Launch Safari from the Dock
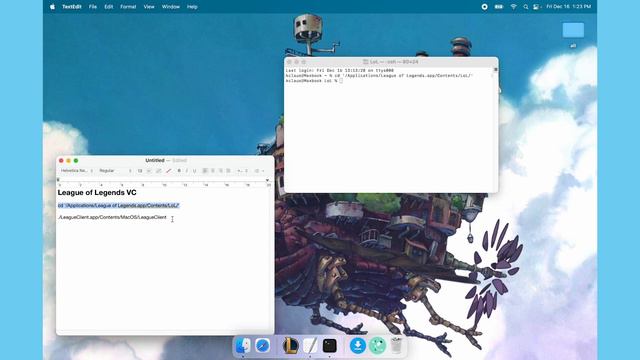This screenshot has width=640, height=360. point(262,346)
